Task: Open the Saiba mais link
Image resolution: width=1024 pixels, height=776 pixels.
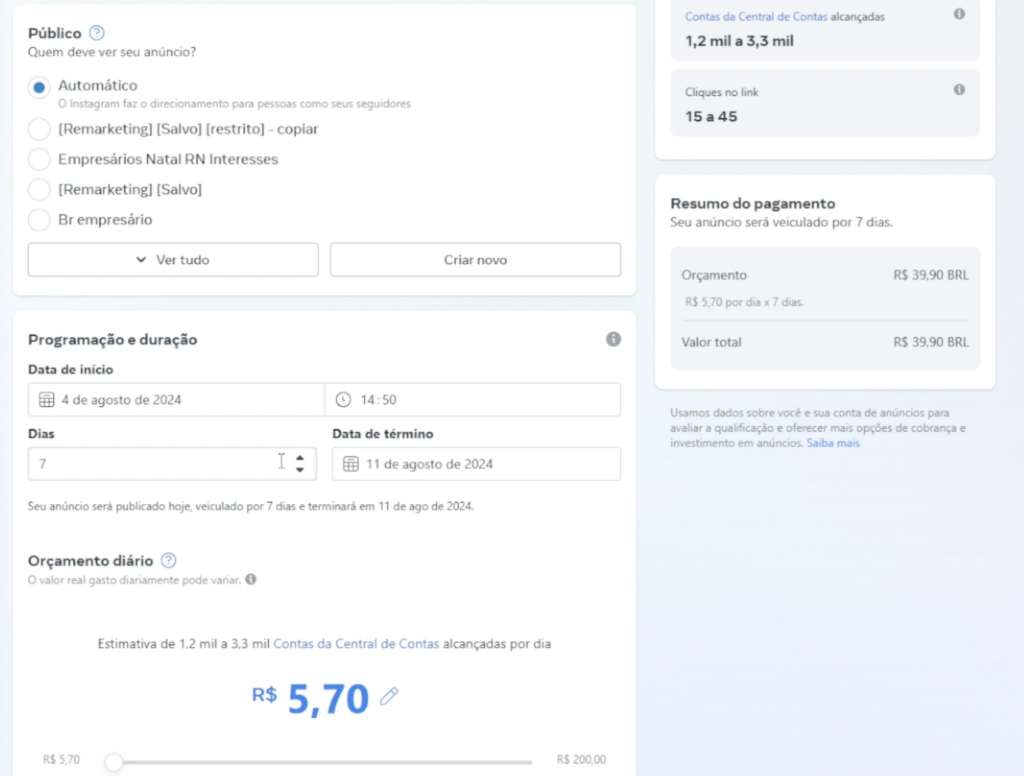Action: (833, 442)
